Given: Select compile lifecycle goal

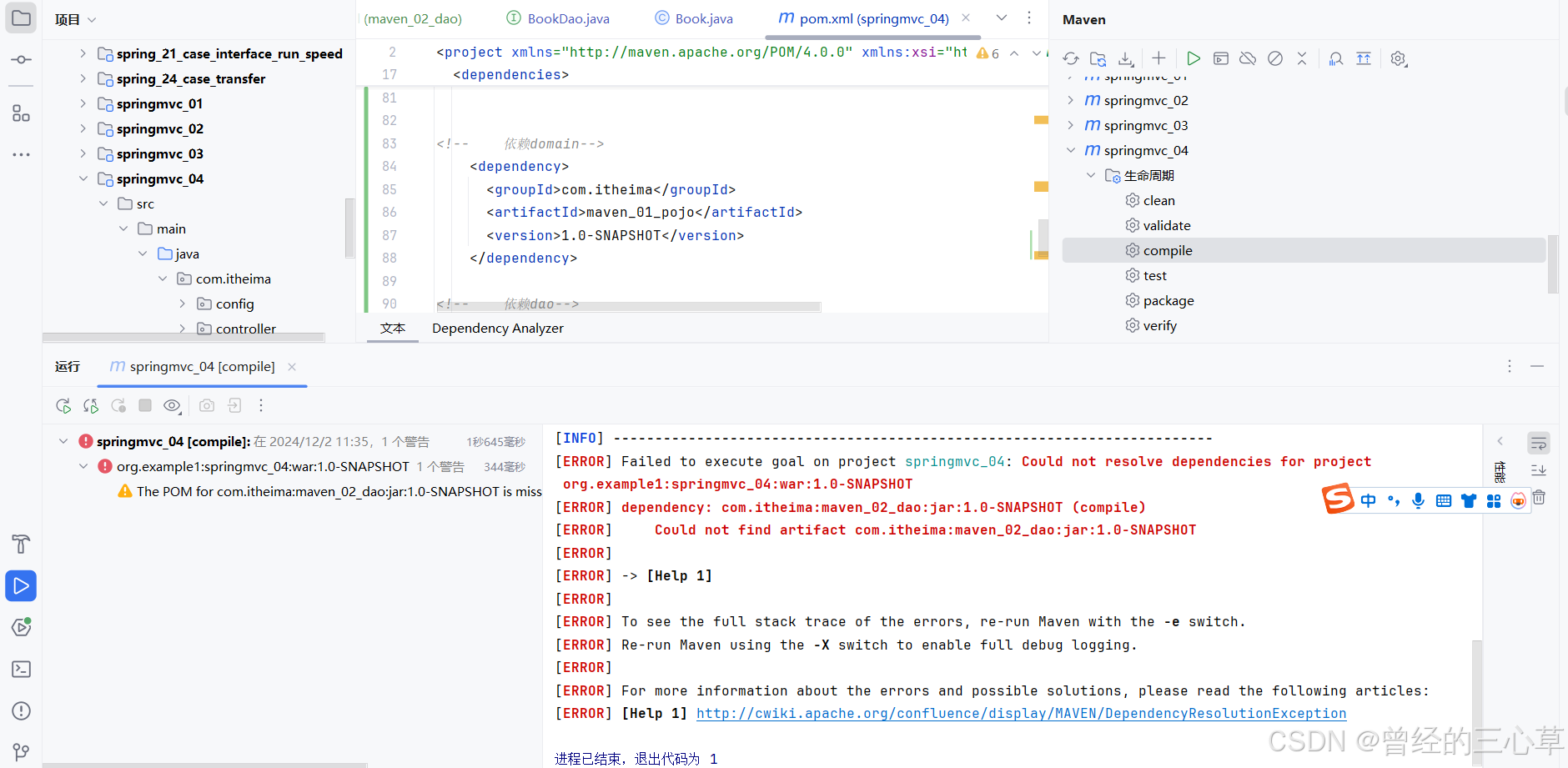Looking at the screenshot, I should (1304, 250).
